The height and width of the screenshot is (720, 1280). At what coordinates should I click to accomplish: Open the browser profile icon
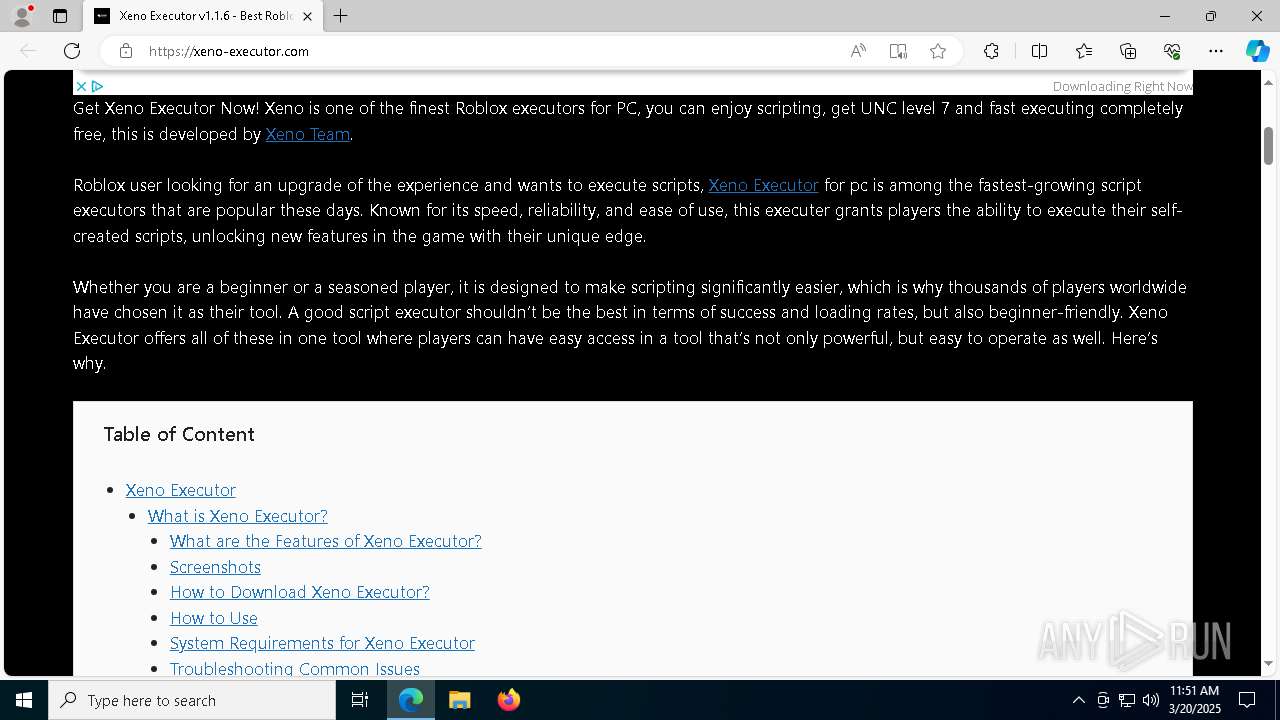click(22, 16)
